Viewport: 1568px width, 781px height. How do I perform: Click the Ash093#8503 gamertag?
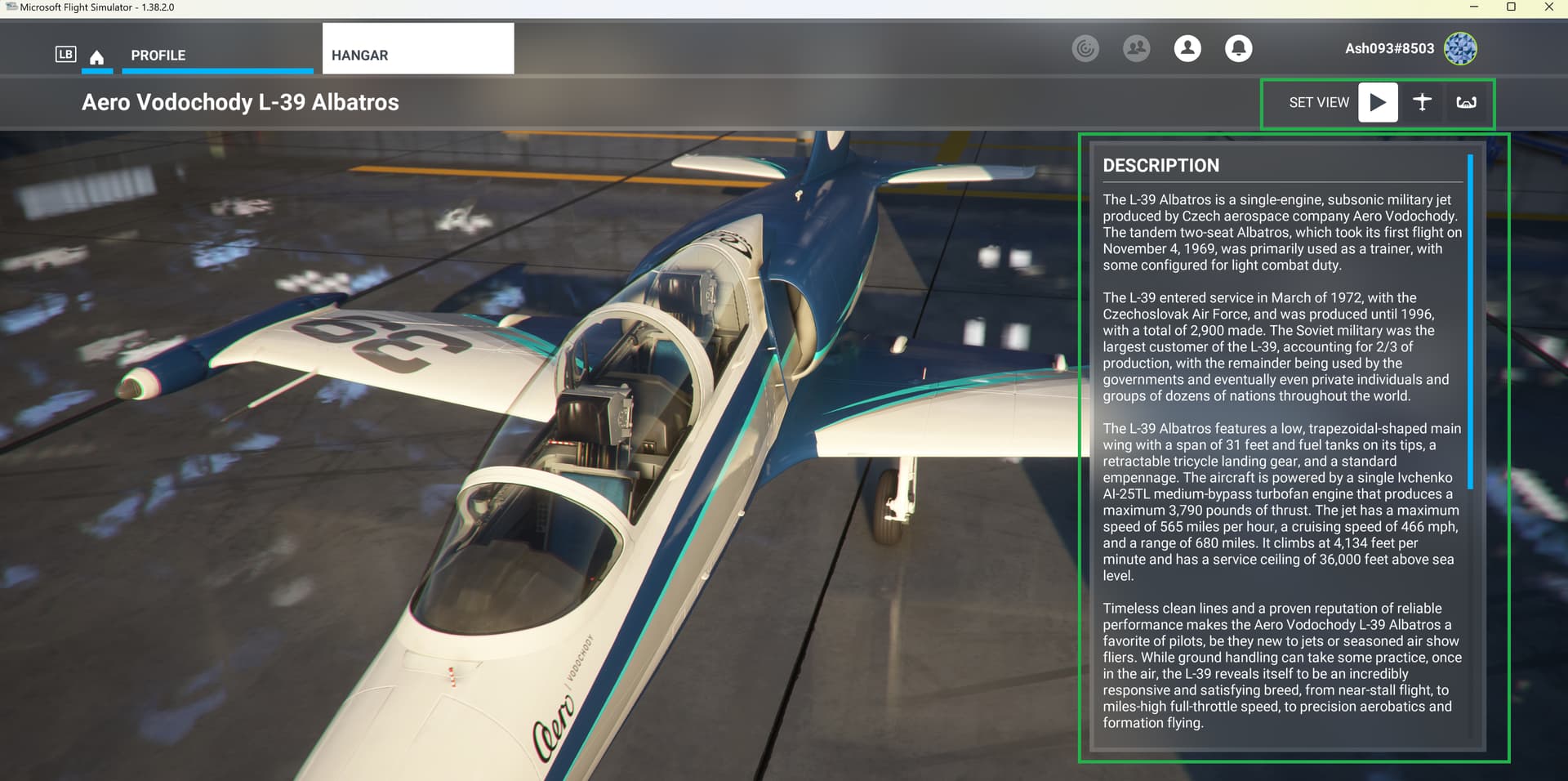[1389, 48]
